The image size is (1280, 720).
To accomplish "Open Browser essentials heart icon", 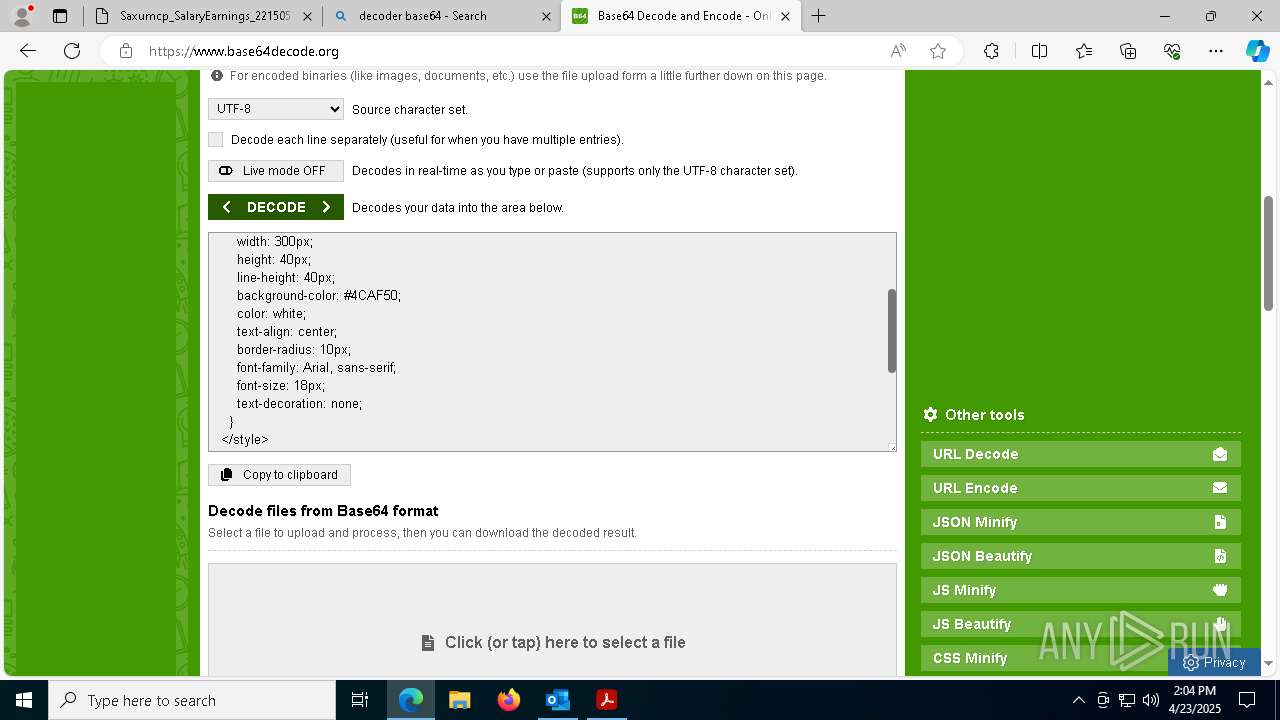I will pos(1172,51).
